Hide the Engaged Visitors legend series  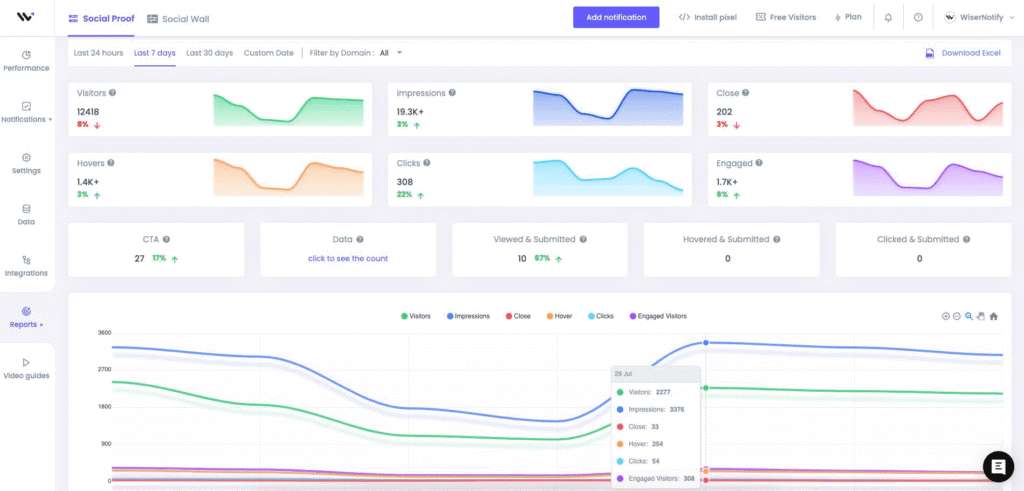pyautogui.click(x=658, y=316)
